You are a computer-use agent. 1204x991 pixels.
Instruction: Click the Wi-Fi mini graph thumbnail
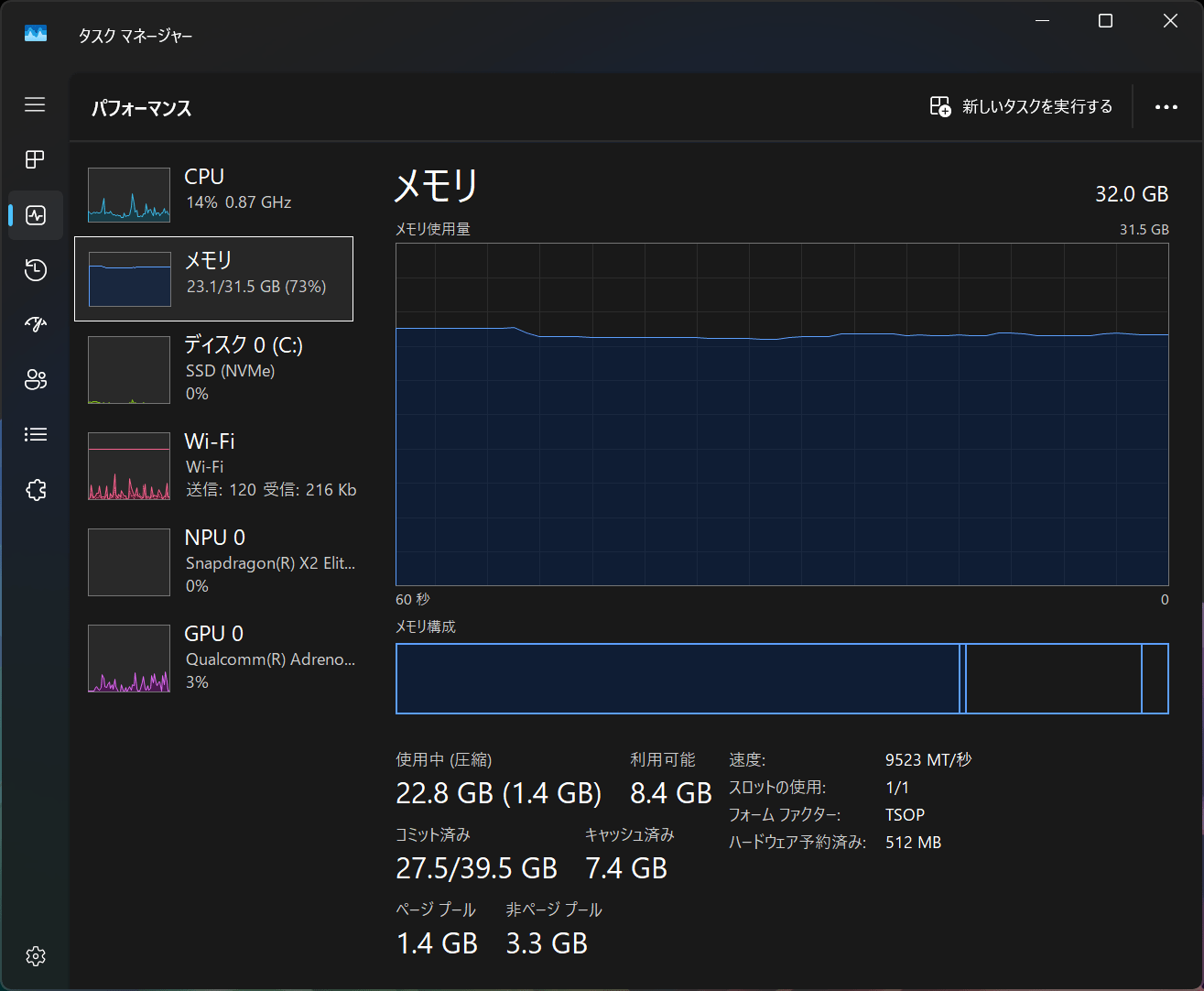click(x=129, y=465)
